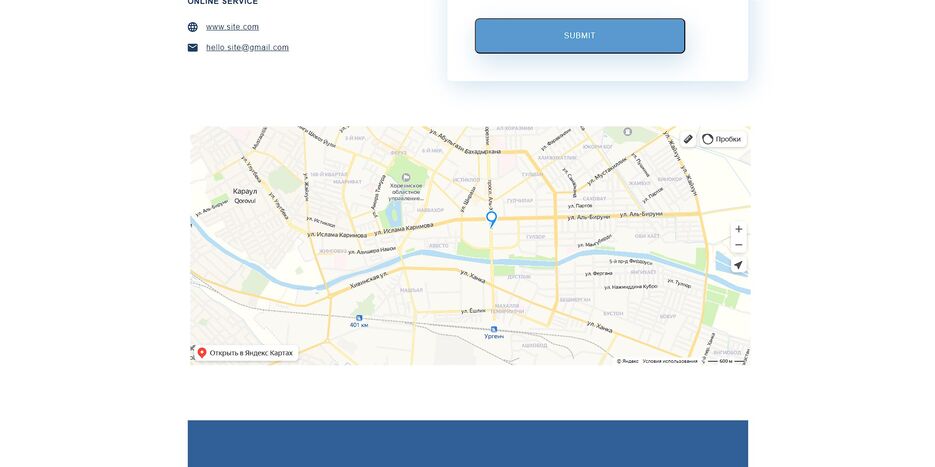Click the ул. Пушкина street label
935x467 pixels.
click(x=641, y=165)
